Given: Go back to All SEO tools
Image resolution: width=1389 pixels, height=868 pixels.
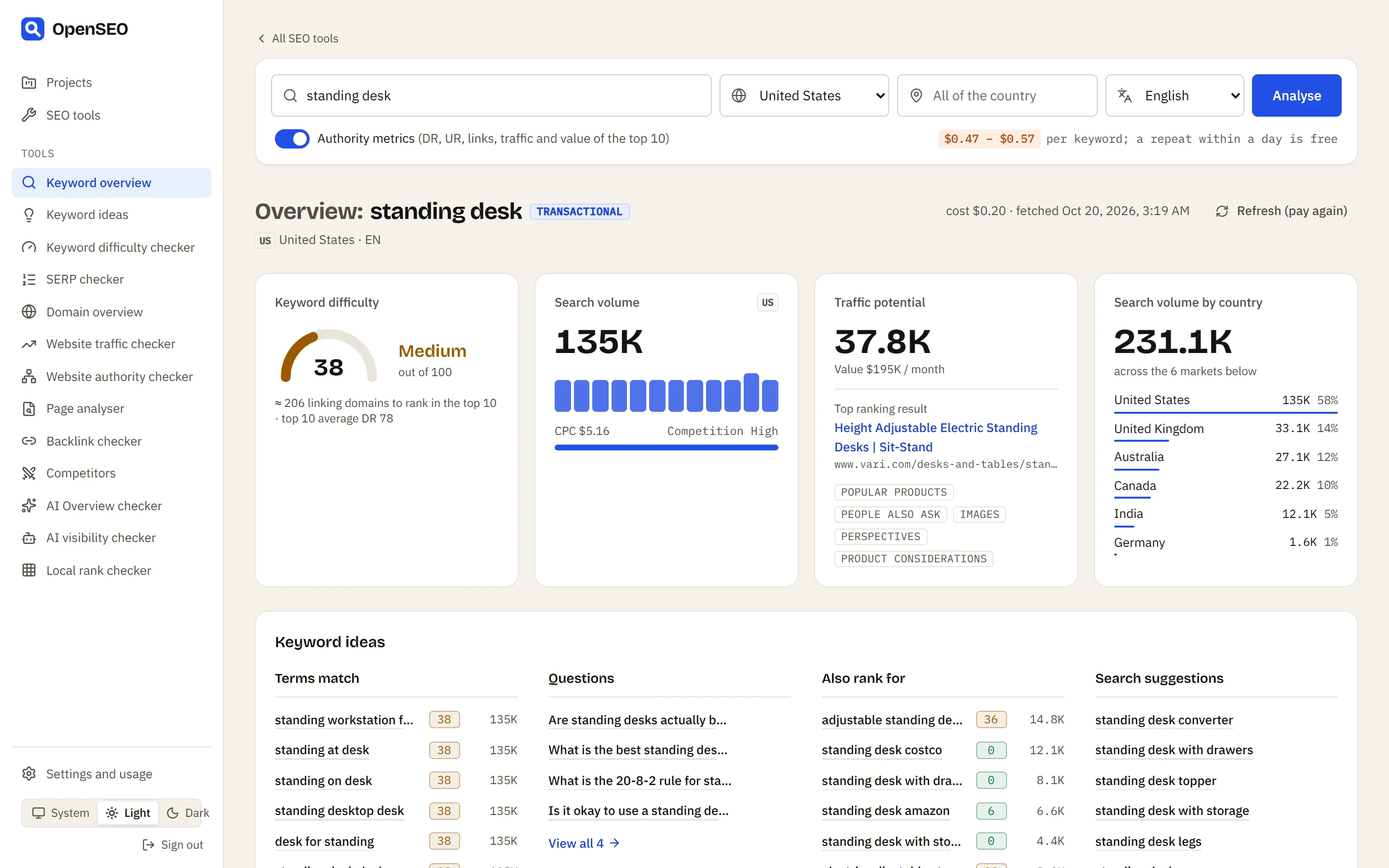Looking at the screenshot, I should (x=298, y=39).
